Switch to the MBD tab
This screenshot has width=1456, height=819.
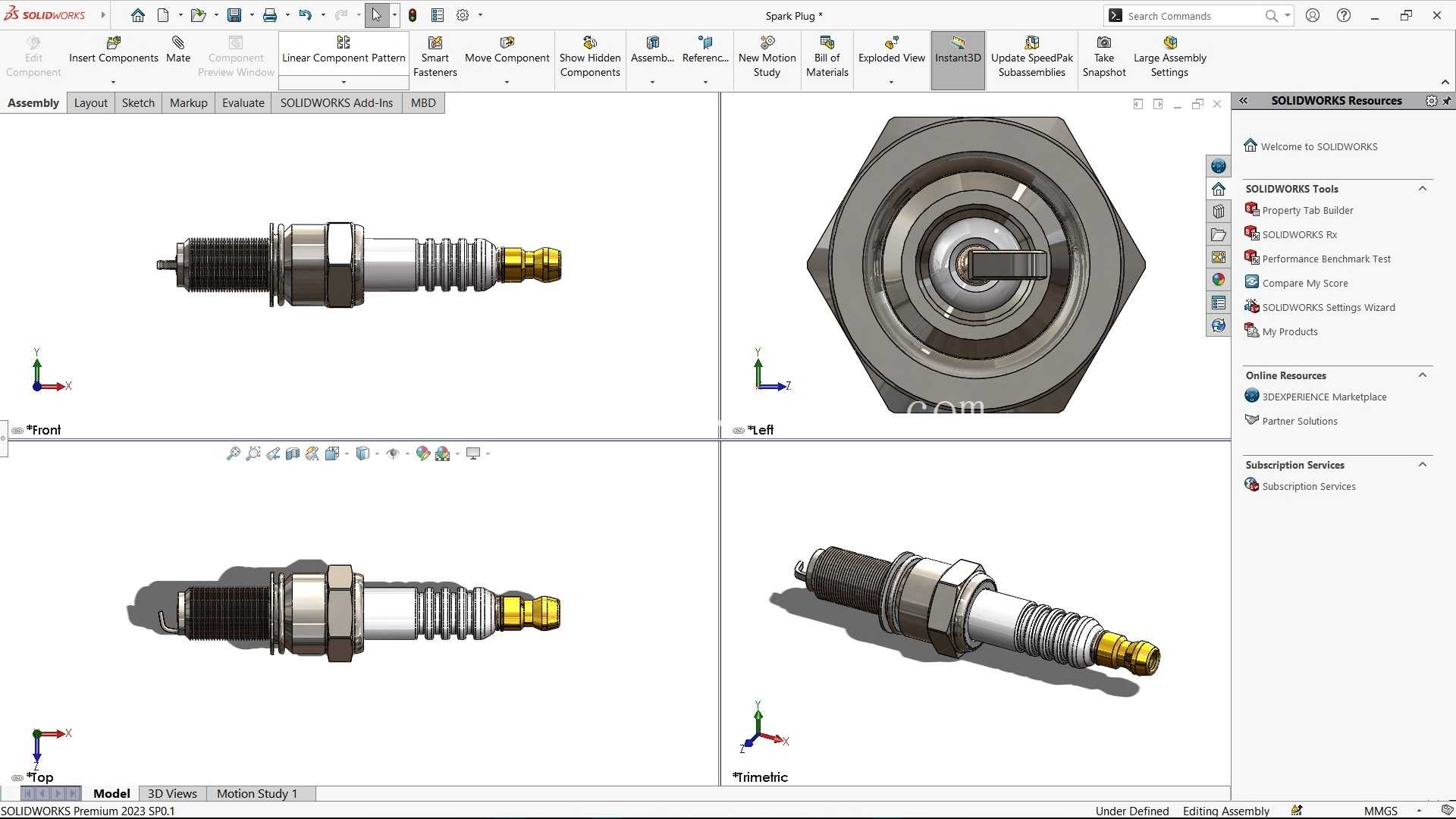click(423, 103)
